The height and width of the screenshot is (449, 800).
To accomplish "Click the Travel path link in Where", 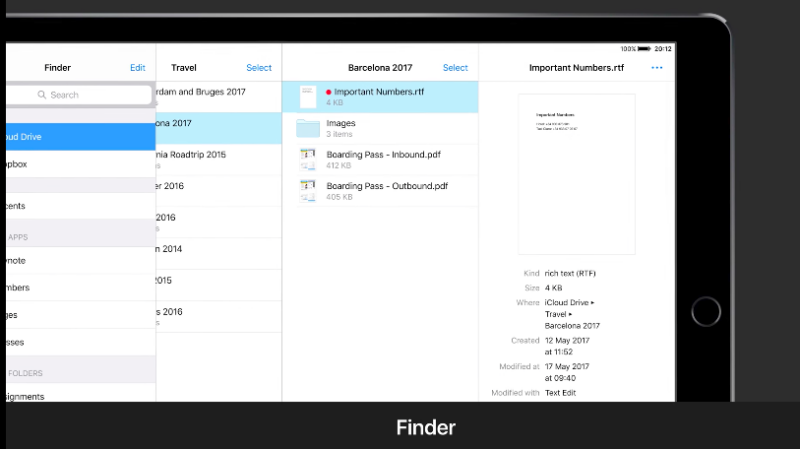I will point(558,314).
